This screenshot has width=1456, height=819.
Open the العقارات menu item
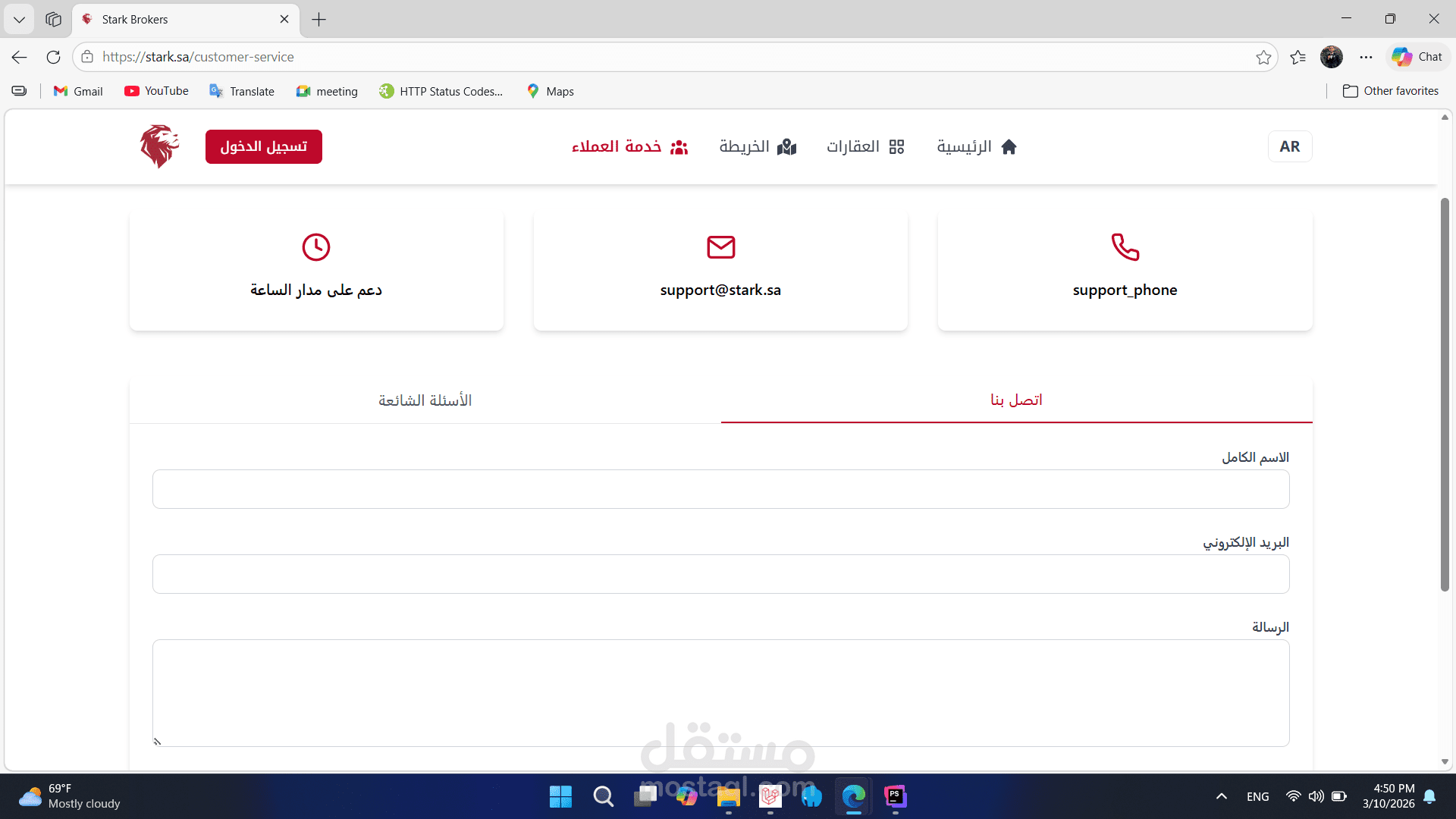click(865, 146)
